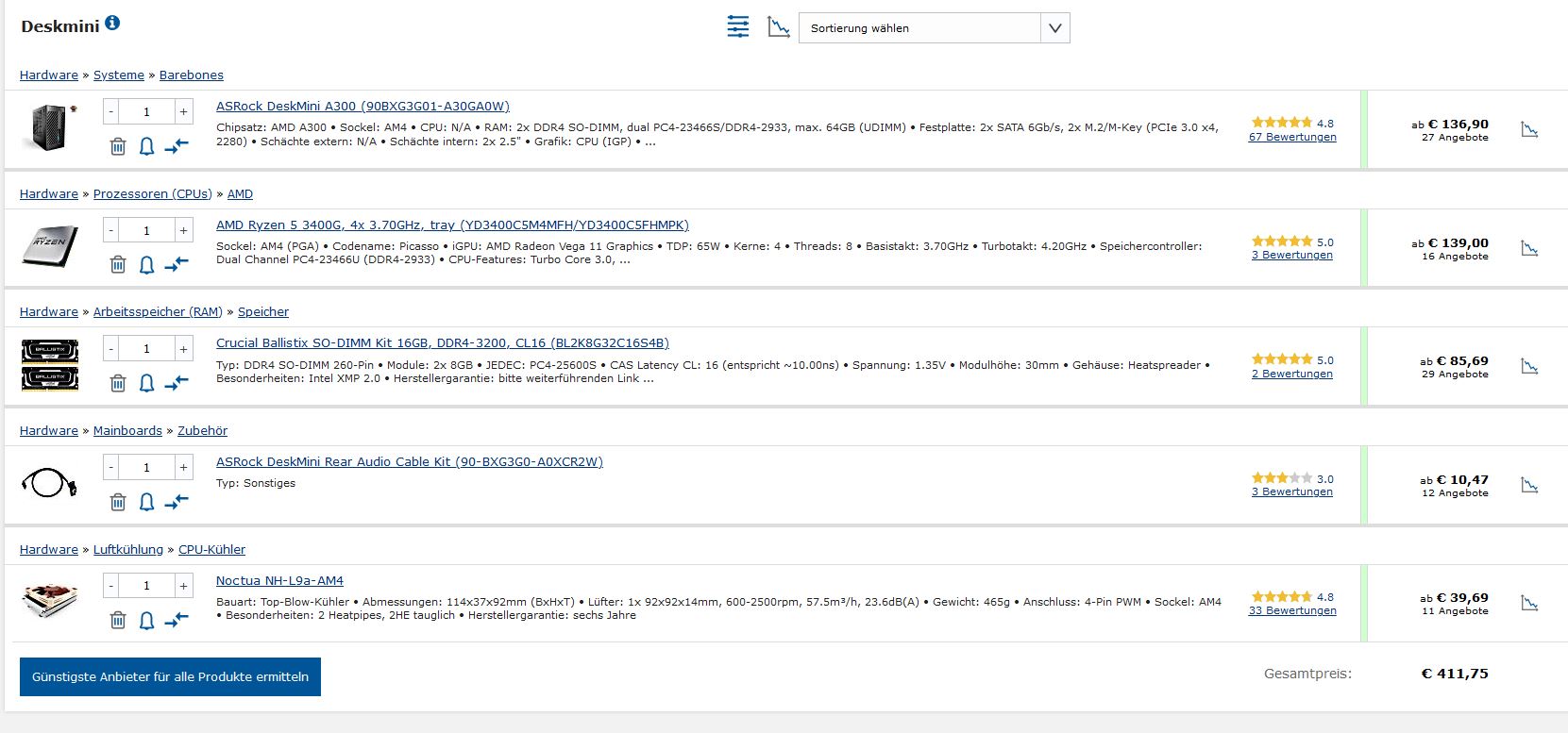This screenshot has width=1568, height=733.
Task: Open Crucial Ballistix SO-DIMM Kit product link
Action: (x=442, y=343)
